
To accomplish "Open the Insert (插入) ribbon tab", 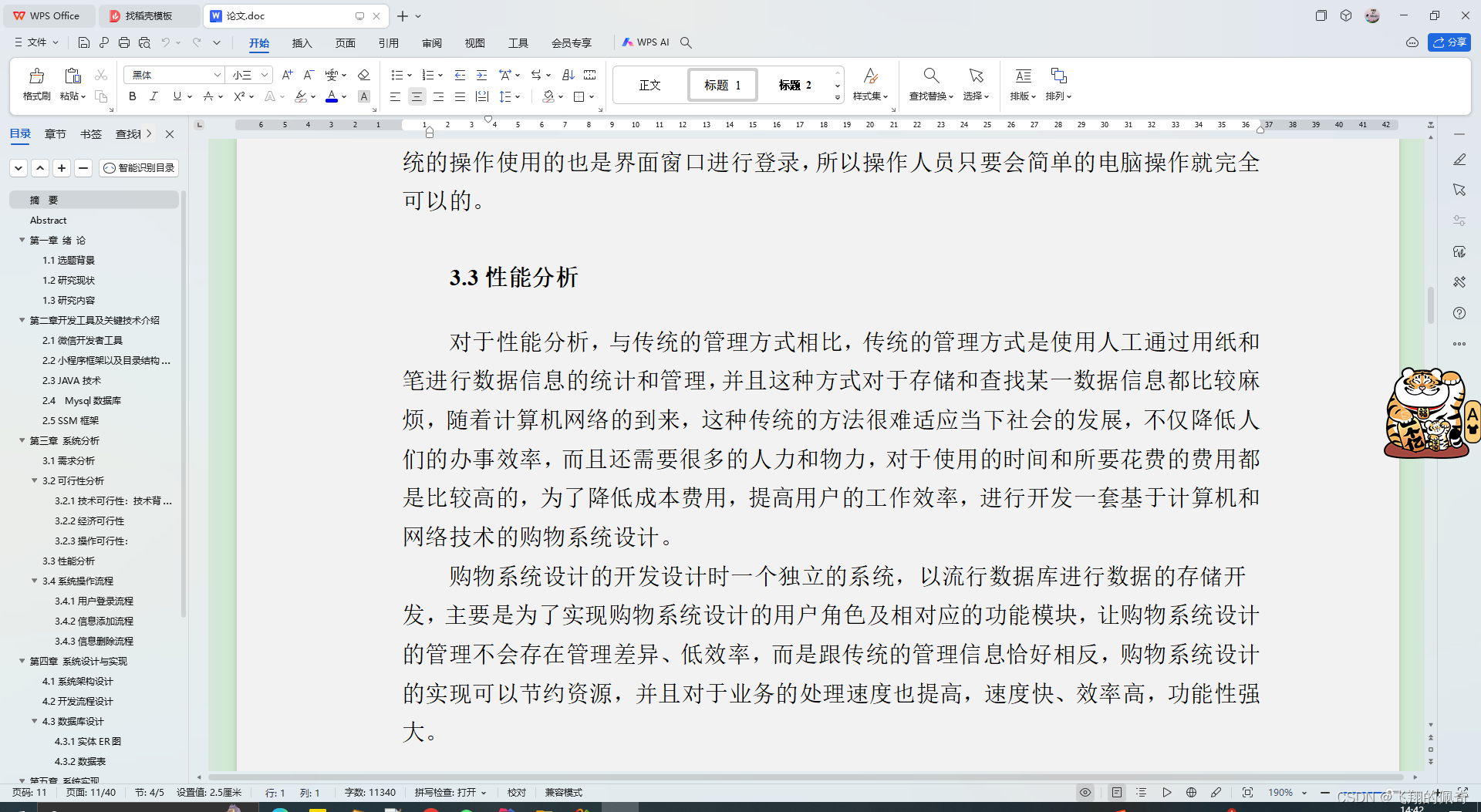I will (x=302, y=42).
